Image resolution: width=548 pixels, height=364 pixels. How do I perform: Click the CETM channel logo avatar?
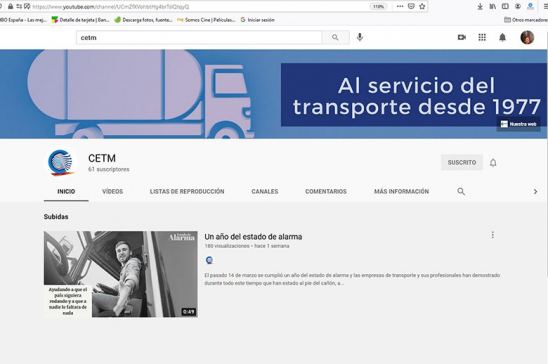pyautogui.click(x=61, y=162)
